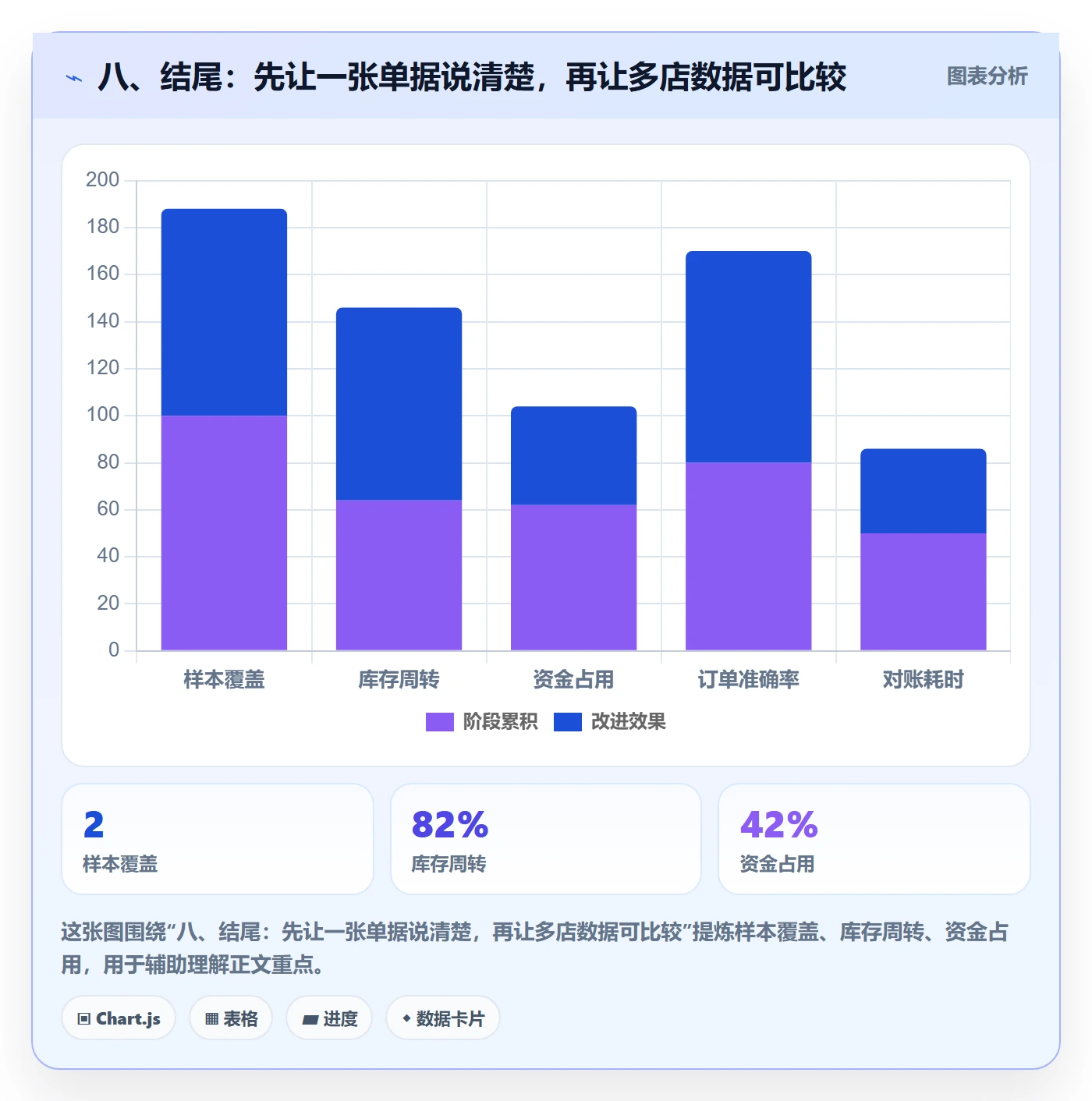Select the 进度 tag chip
The image size is (1092, 1101).
(329, 1018)
